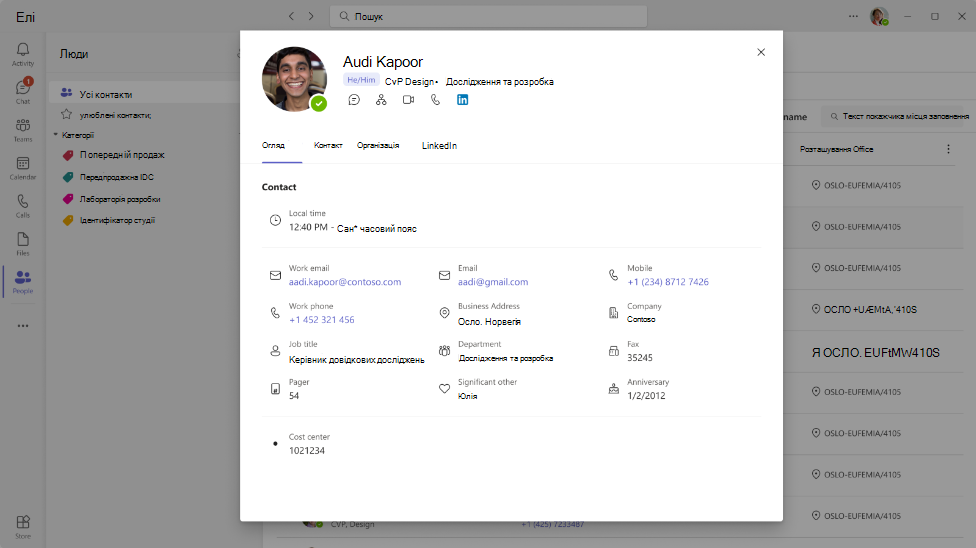Go back with the navigation arrow
Image resolution: width=976 pixels, height=548 pixels.
(291, 16)
